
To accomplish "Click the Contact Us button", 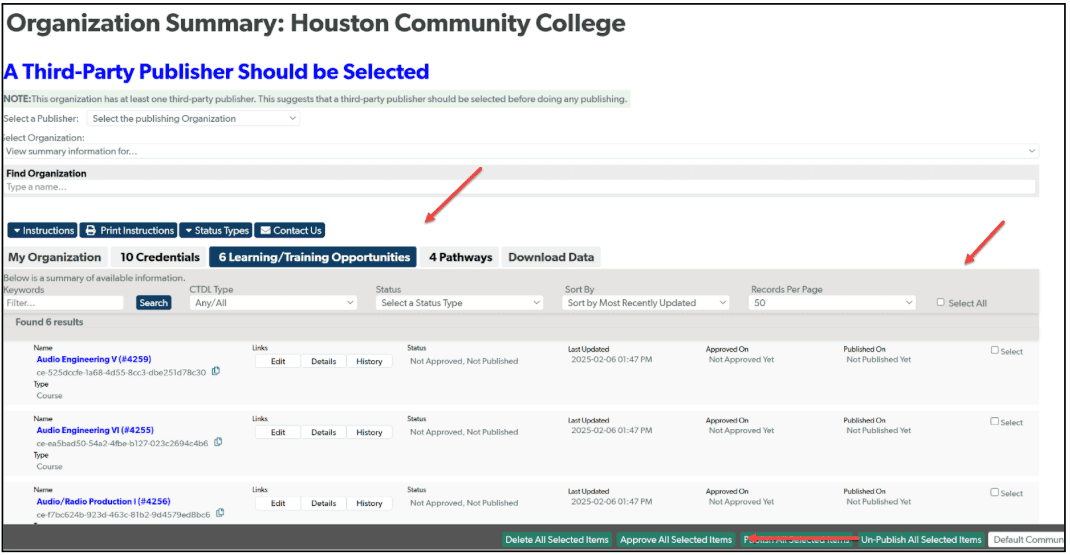I will [x=290, y=231].
